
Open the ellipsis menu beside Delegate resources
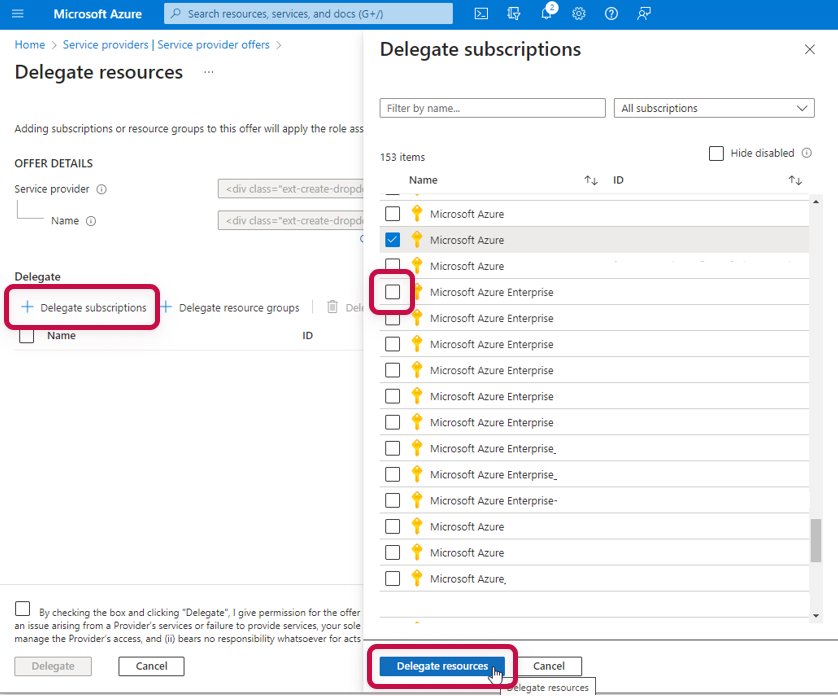pos(209,73)
